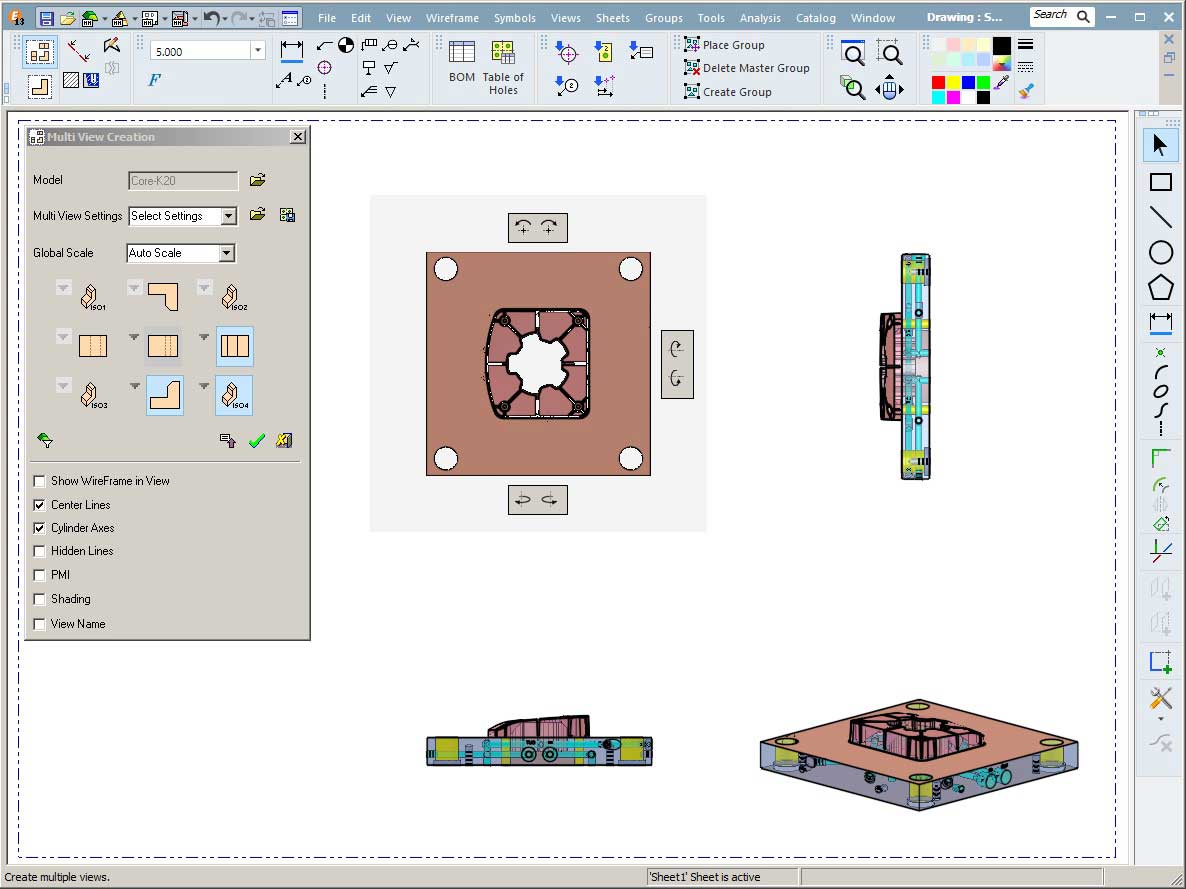
Task: Choose the rectangle drawing tool
Action: tap(1160, 182)
